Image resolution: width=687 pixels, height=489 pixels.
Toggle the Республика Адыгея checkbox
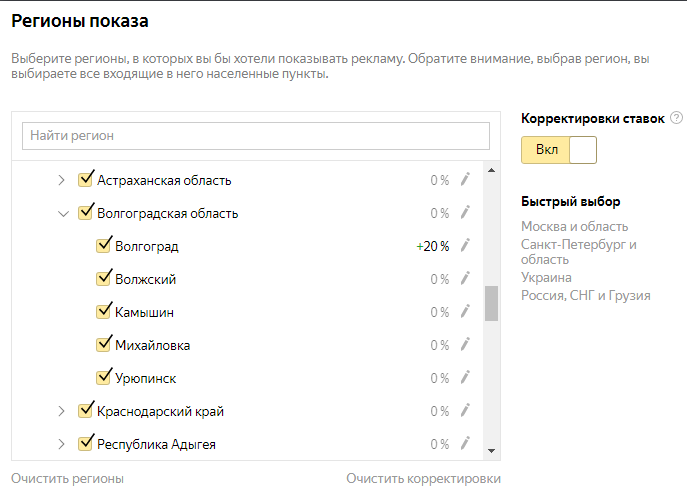85,443
